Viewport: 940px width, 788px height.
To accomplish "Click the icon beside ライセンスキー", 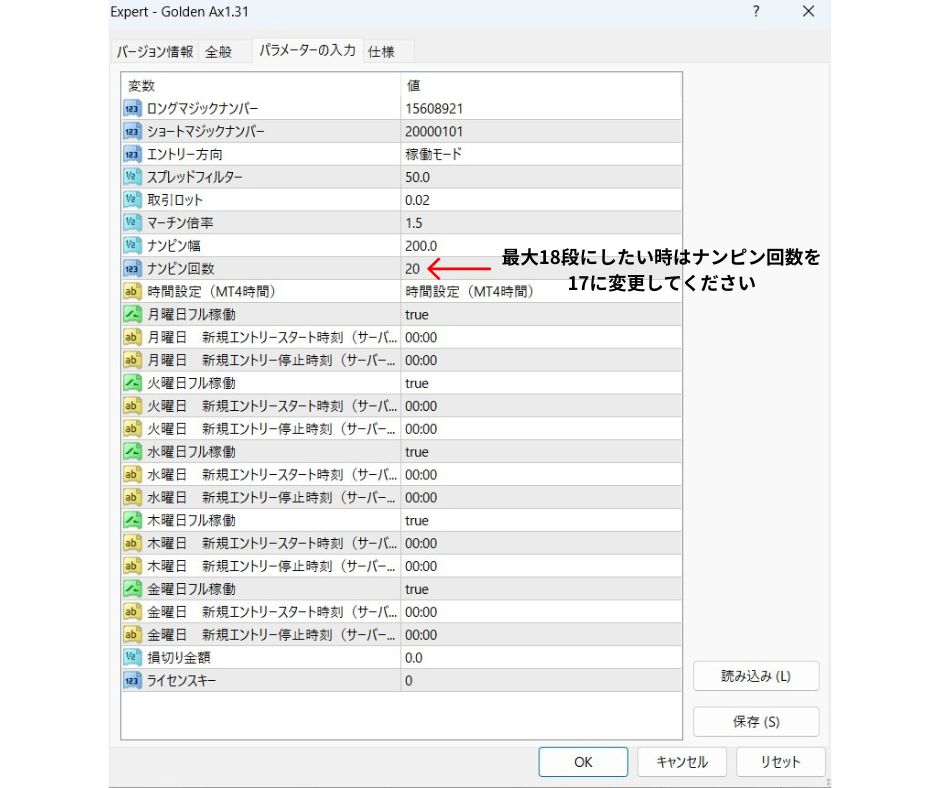I will coord(132,681).
